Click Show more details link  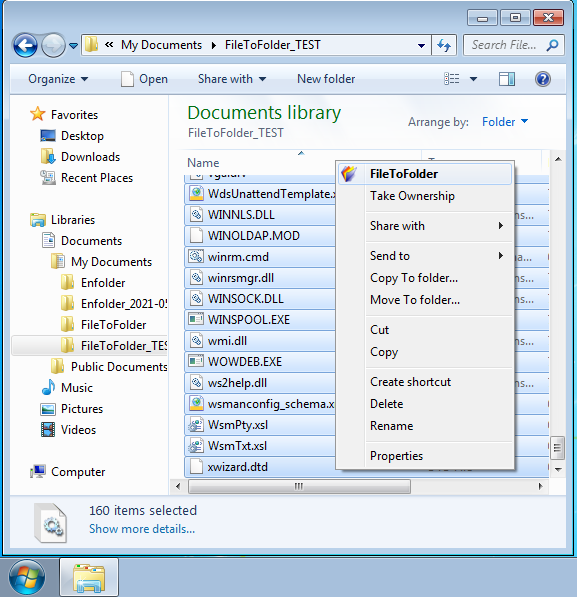142,529
